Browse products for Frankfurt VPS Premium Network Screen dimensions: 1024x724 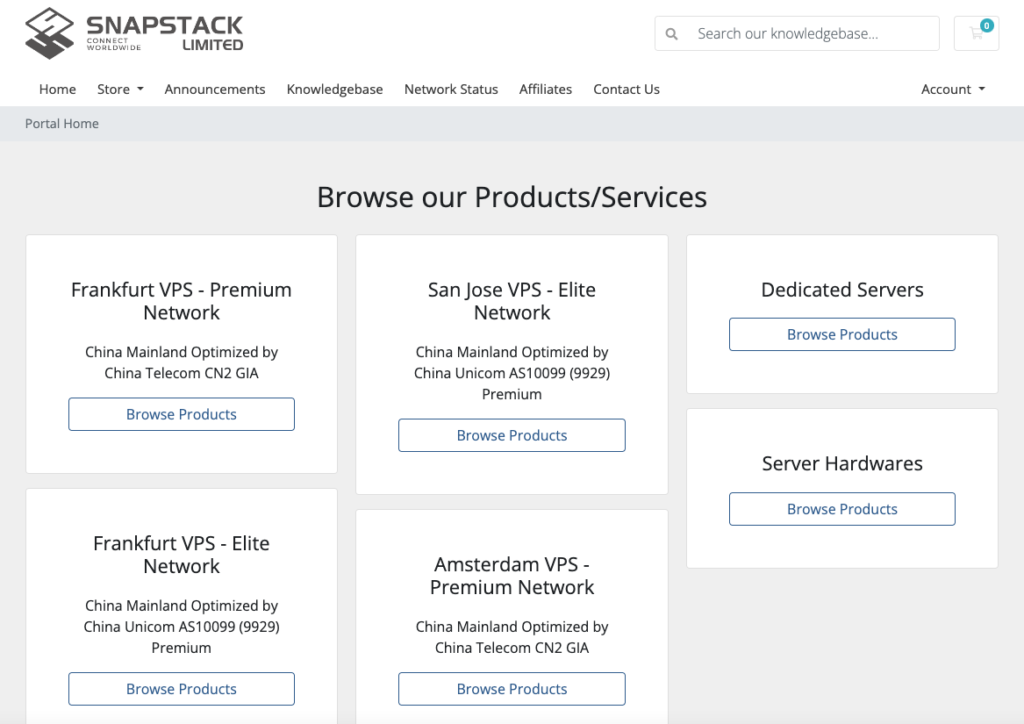click(181, 414)
